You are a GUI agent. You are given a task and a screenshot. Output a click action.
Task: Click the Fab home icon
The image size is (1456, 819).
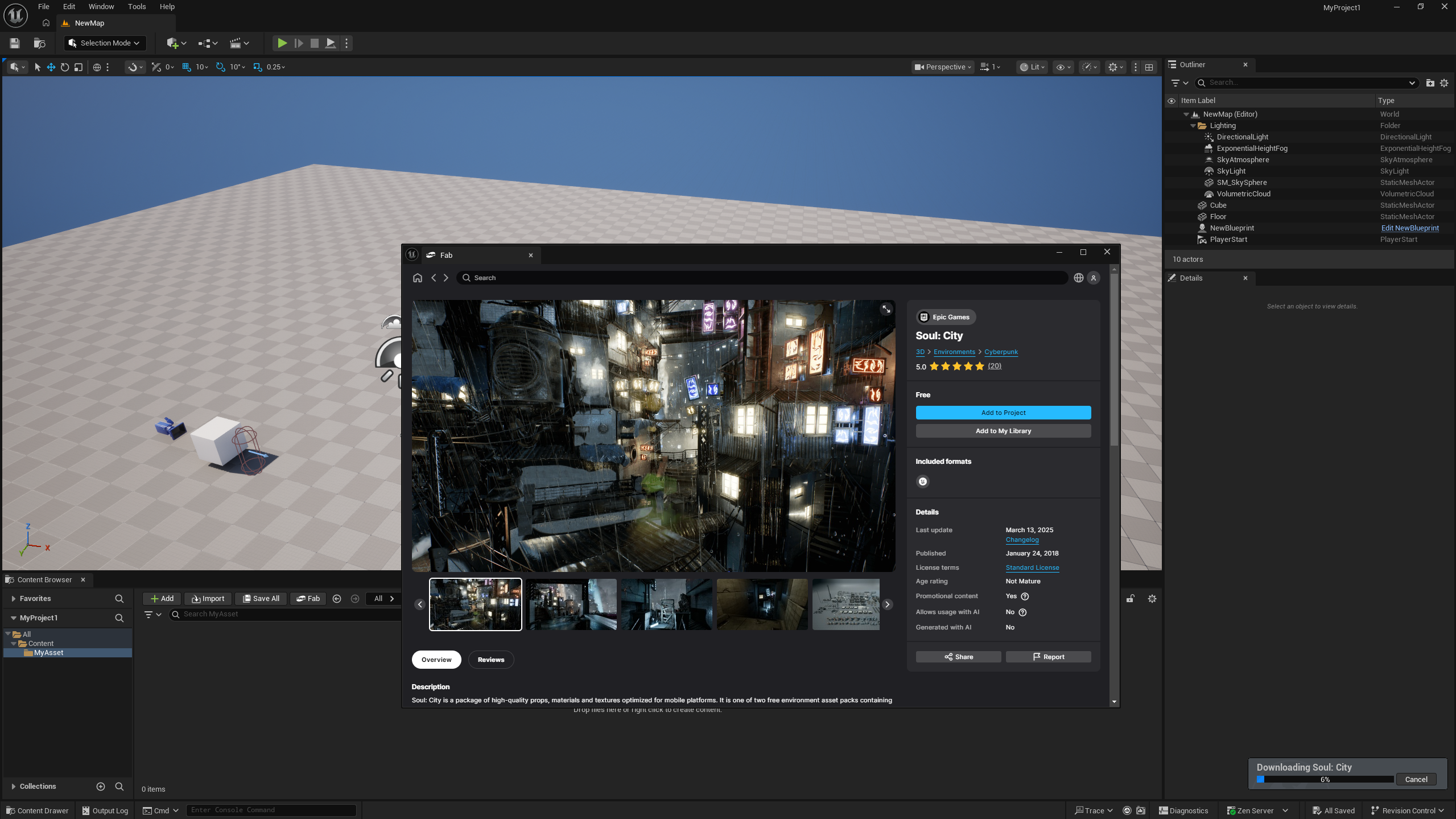(x=418, y=278)
